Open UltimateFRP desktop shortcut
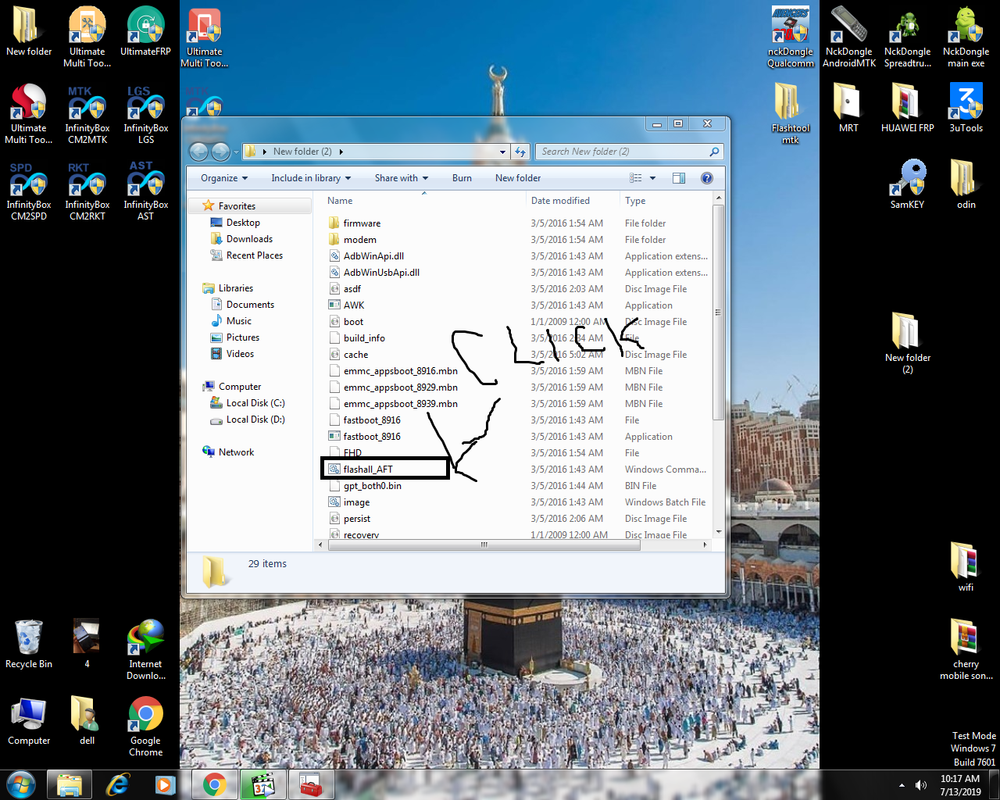 145,31
